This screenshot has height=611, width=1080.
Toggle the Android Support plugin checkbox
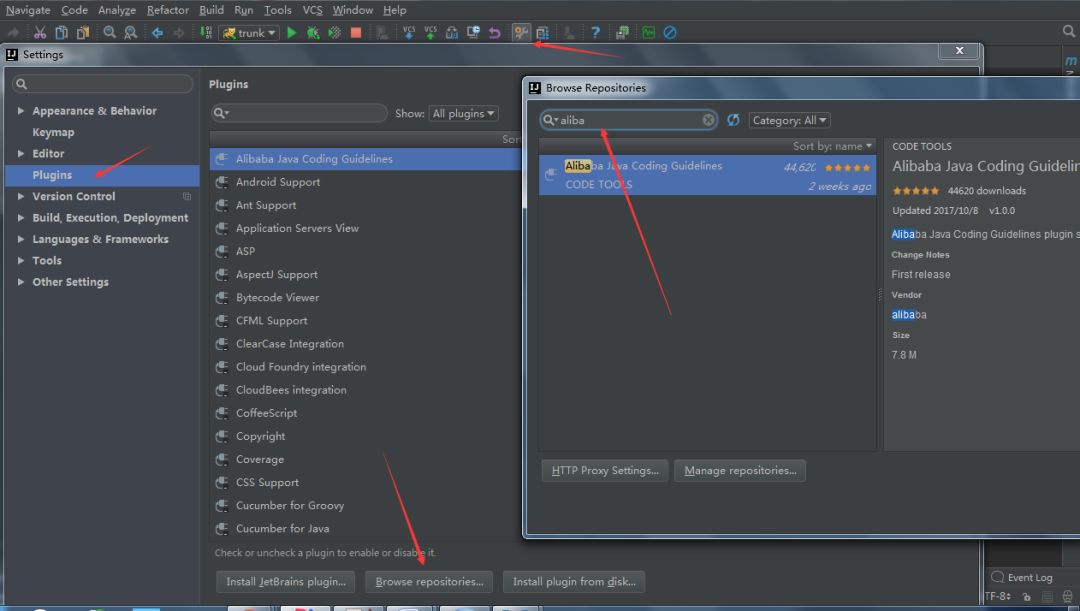[x=221, y=182]
